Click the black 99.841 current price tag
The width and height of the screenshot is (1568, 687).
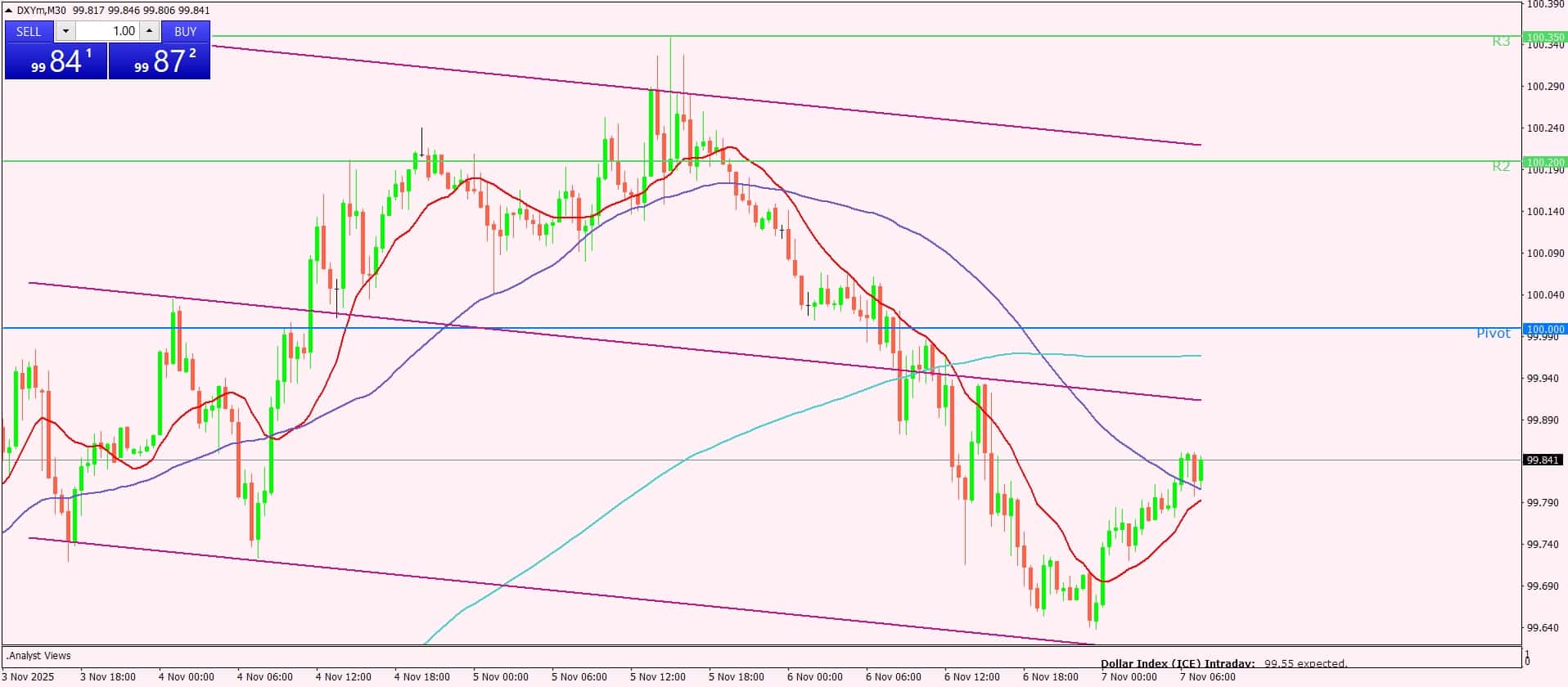(x=1543, y=460)
